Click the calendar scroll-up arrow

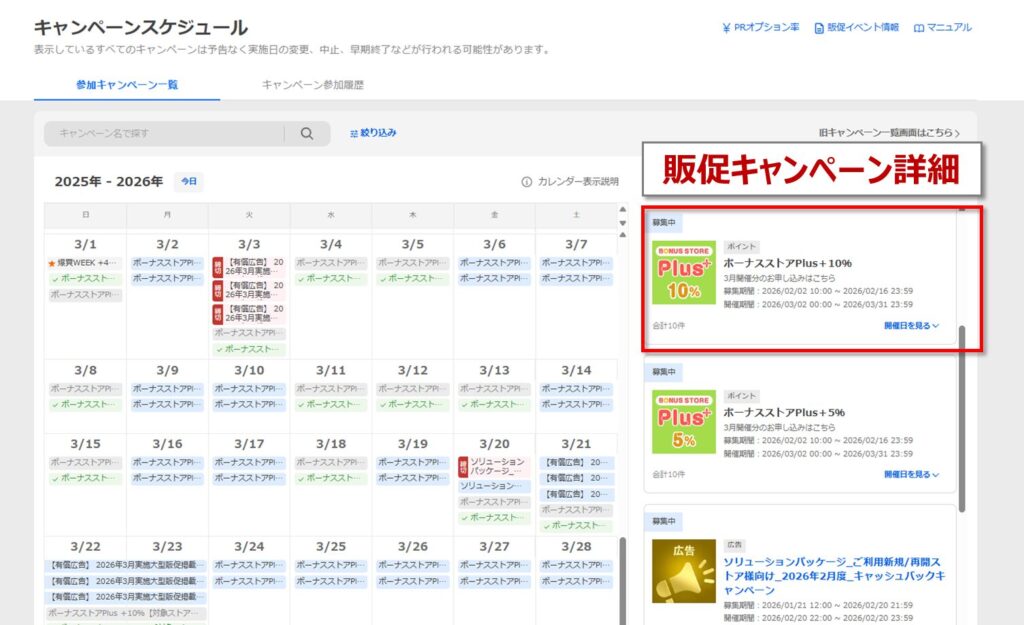623,211
